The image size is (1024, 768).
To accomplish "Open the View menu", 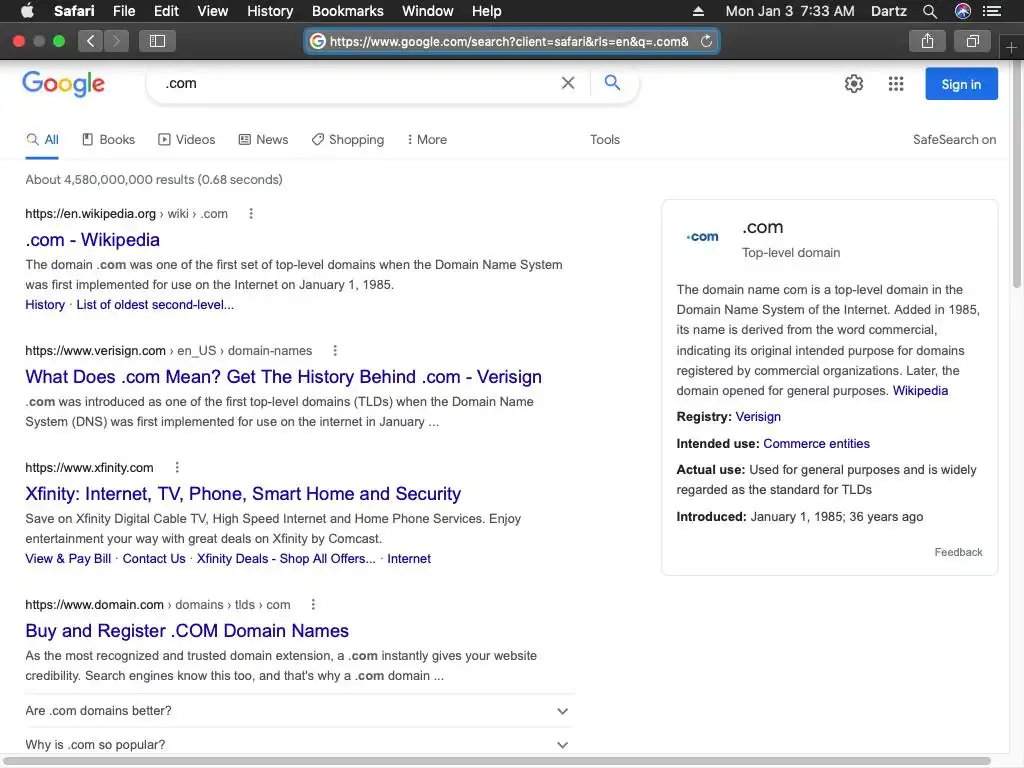I will (x=213, y=11).
